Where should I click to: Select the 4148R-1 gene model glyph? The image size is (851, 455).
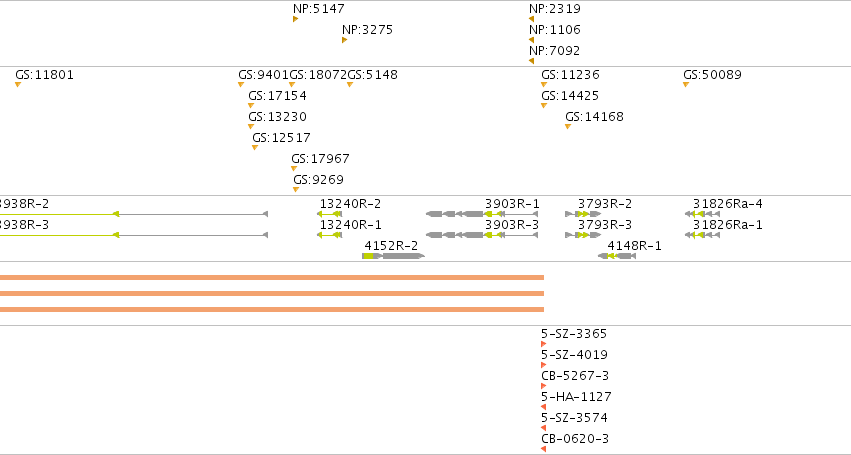pyautogui.click(x=617, y=256)
